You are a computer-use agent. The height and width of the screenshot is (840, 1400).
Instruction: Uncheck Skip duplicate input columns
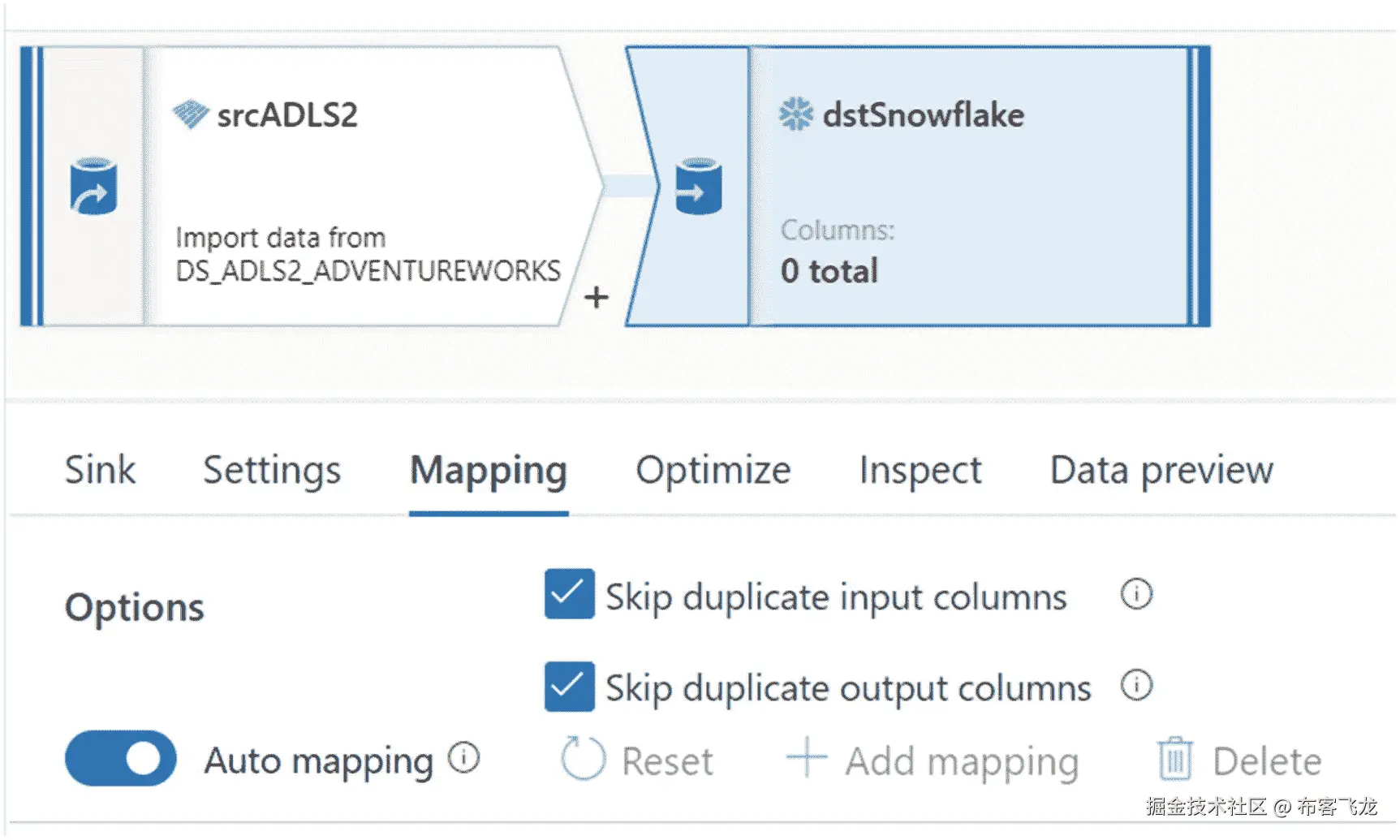coord(569,594)
